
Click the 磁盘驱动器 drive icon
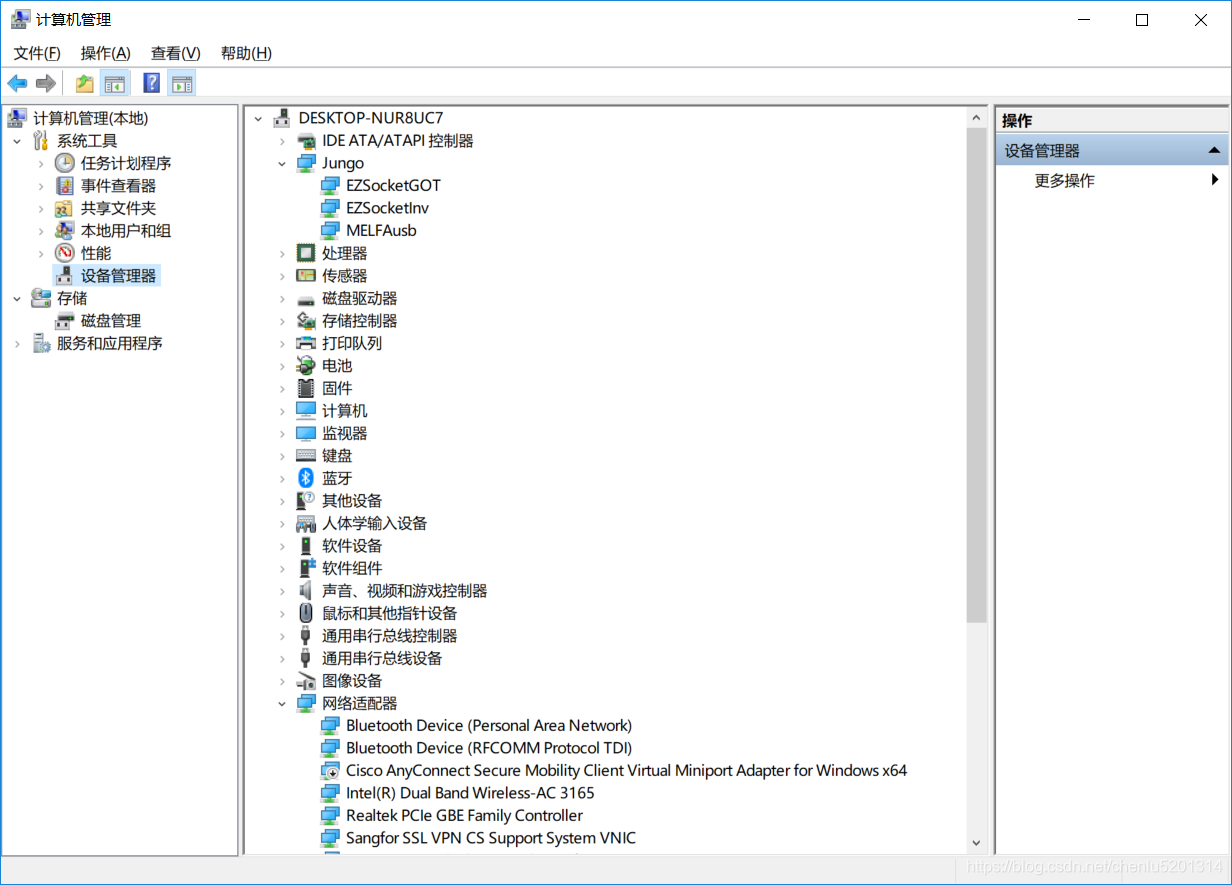306,298
